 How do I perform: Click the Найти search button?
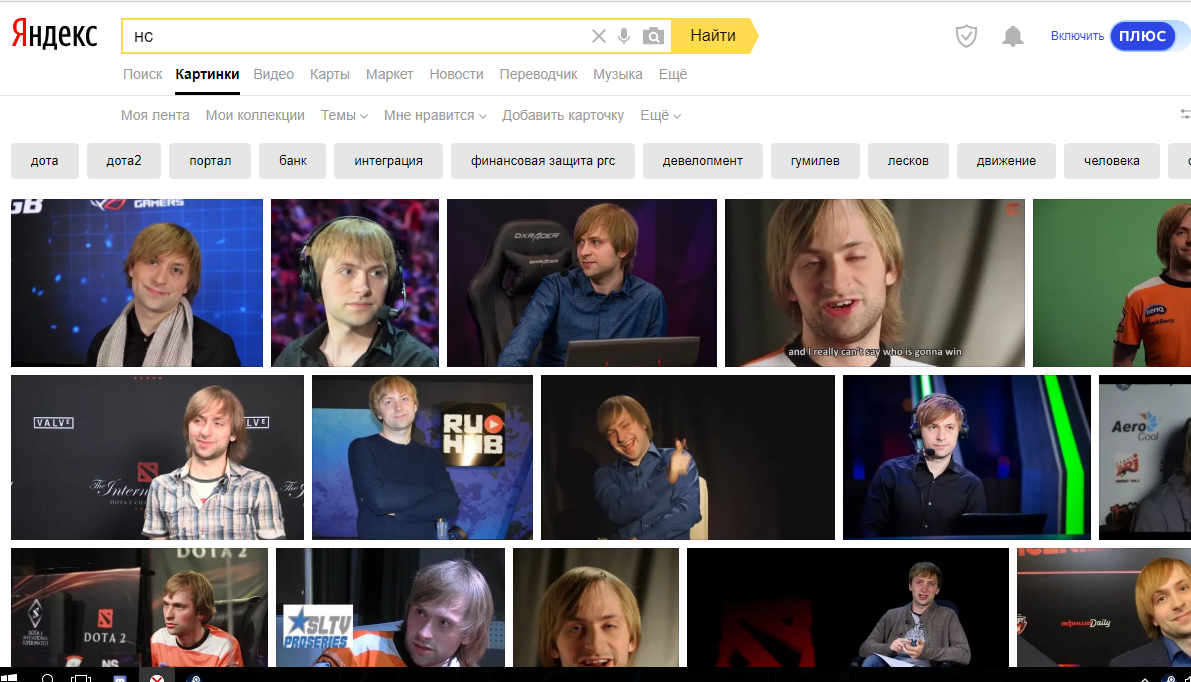click(x=714, y=36)
